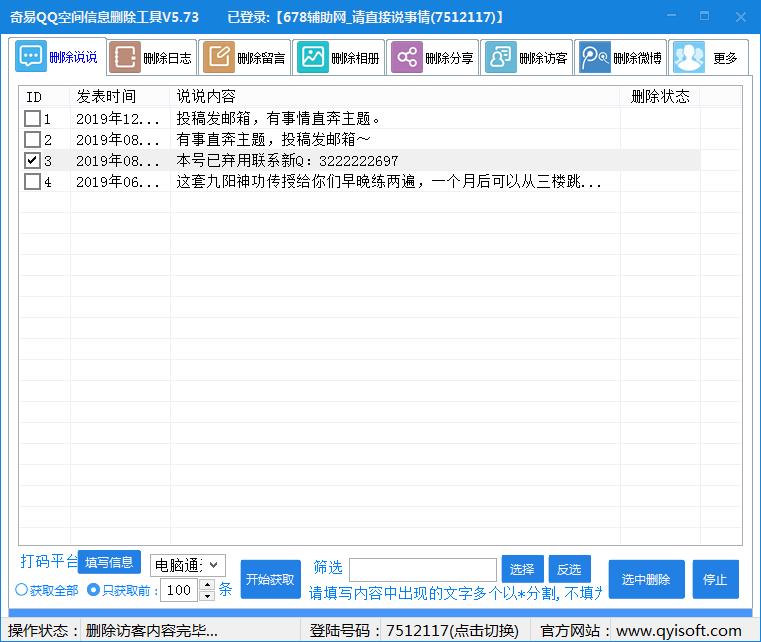
Task: Click the 删除相册 picture icon
Action: click(x=313, y=57)
